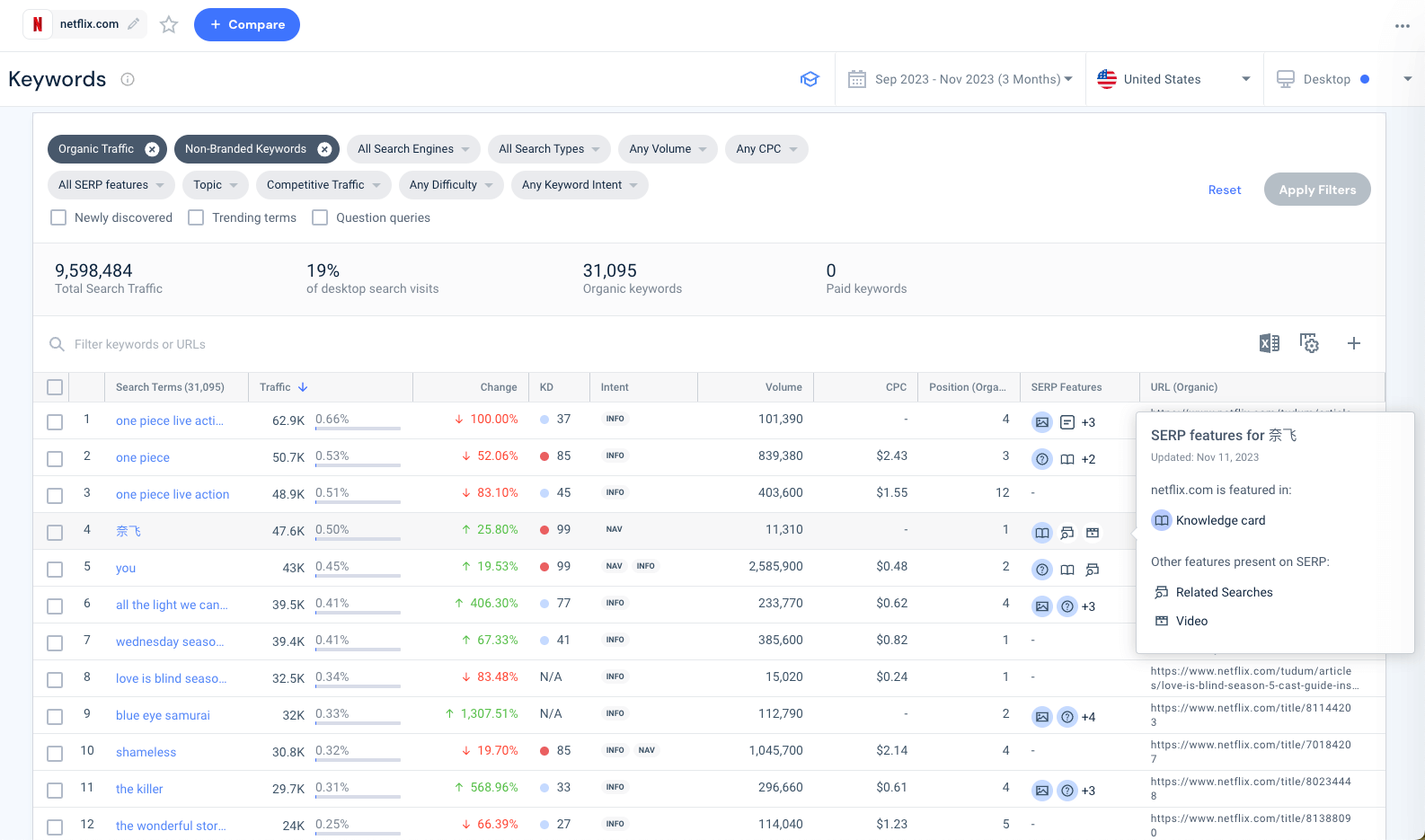Click the plus icon above the table

click(1354, 343)
